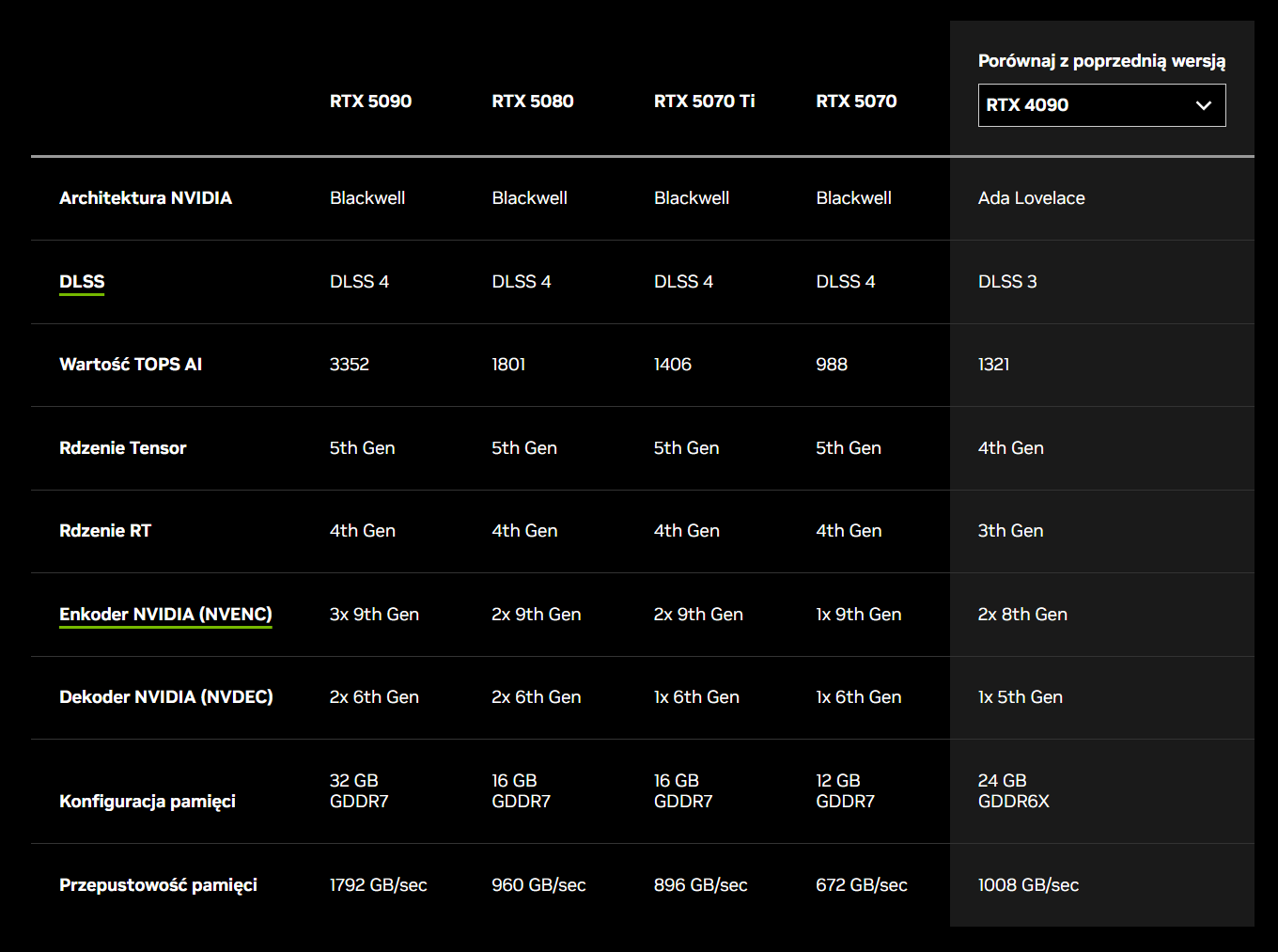The width and height of the screenshot is (1278, 952).
Task: Click the RTX 5070 Ti column header
Action: pos(704,101)
